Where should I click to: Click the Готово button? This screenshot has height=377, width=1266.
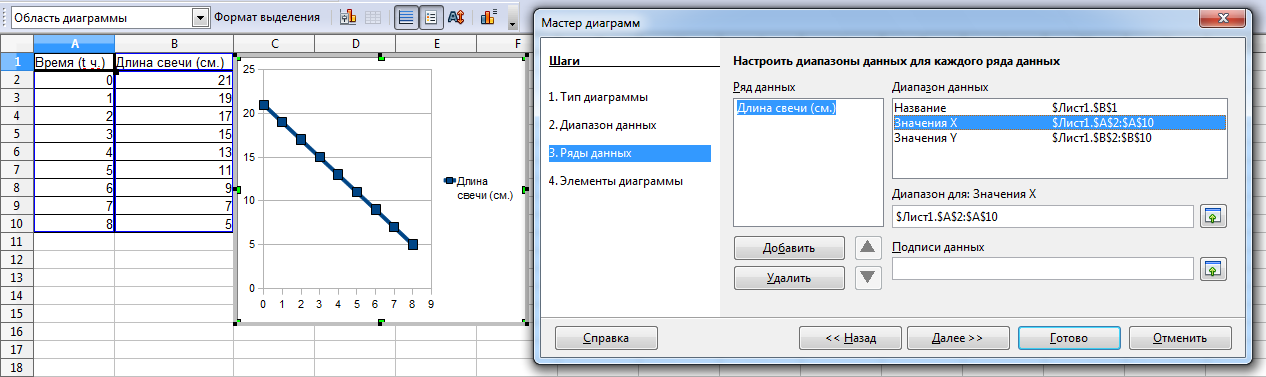[1070, 338]
